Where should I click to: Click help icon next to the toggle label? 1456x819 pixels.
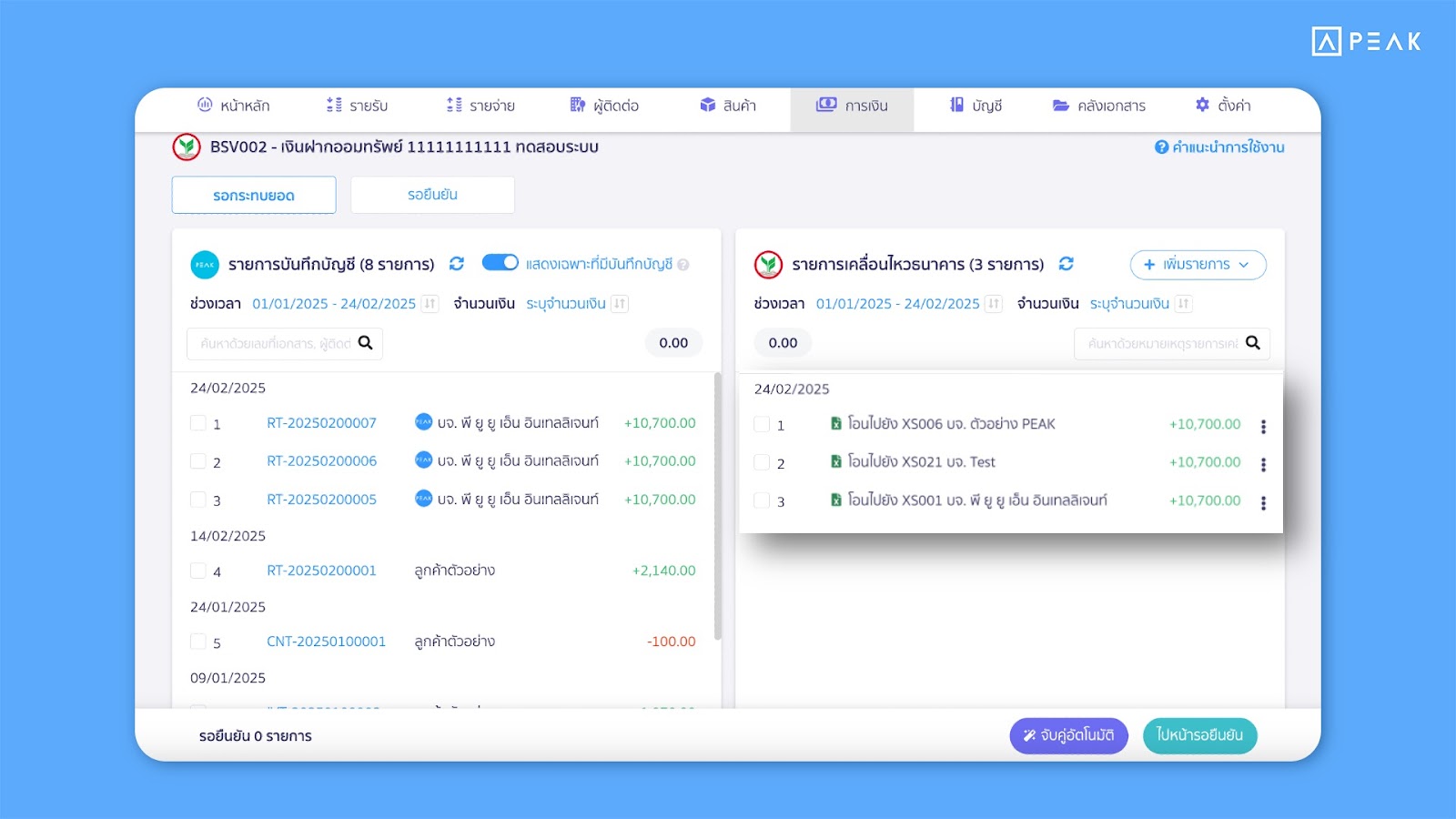pyautogui.click(x=683, y=265)
